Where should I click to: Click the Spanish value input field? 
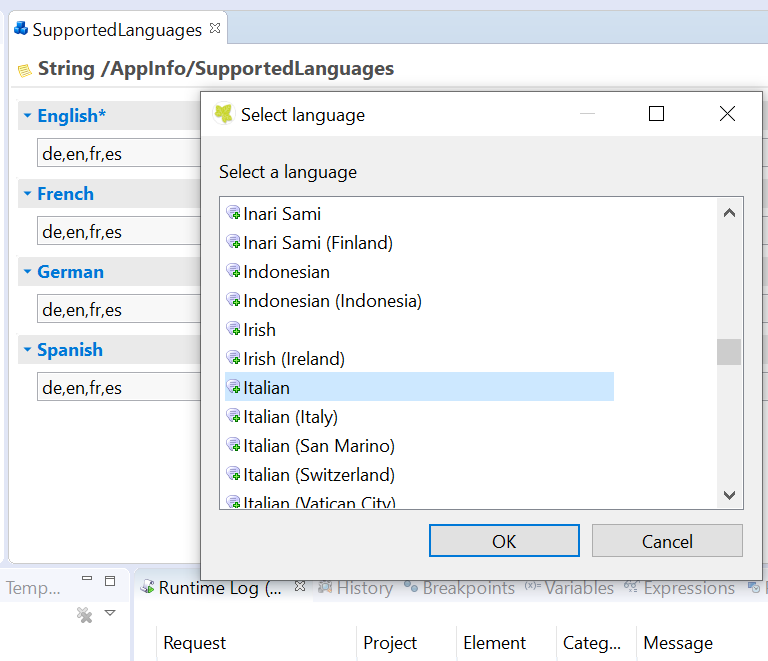[x=119, y=386]
